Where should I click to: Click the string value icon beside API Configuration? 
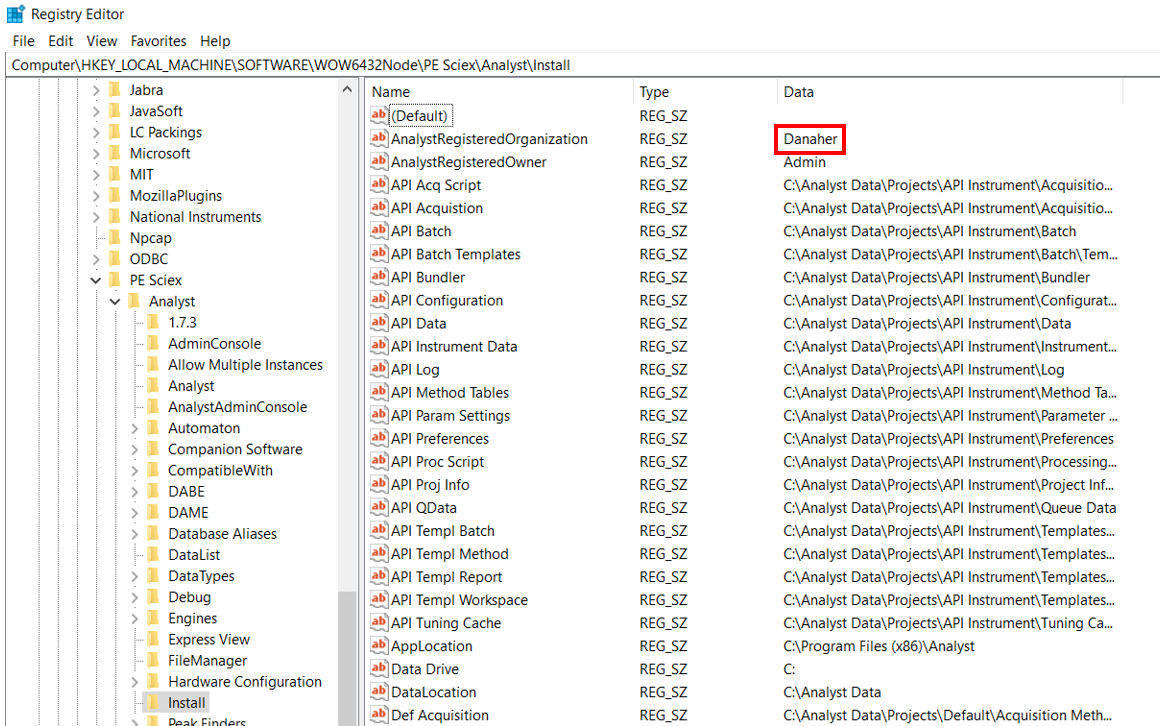[x=379, y=299]
